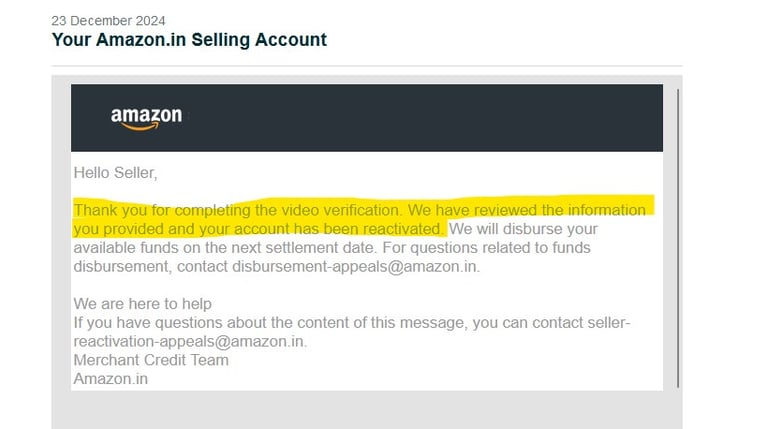Click the grey area below the email body
This screenshot has height=429, width=768.
(366, 408)
